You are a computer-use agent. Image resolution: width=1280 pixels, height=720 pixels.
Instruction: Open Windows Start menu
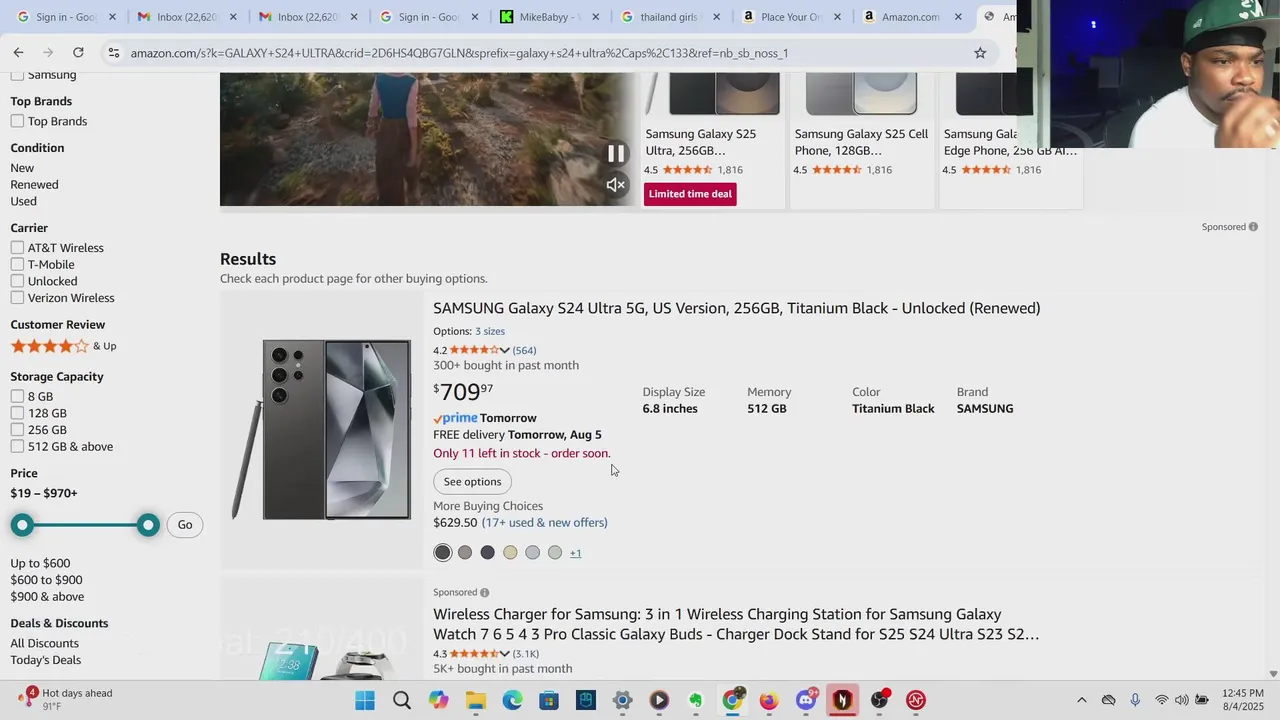tap(365, 700)
